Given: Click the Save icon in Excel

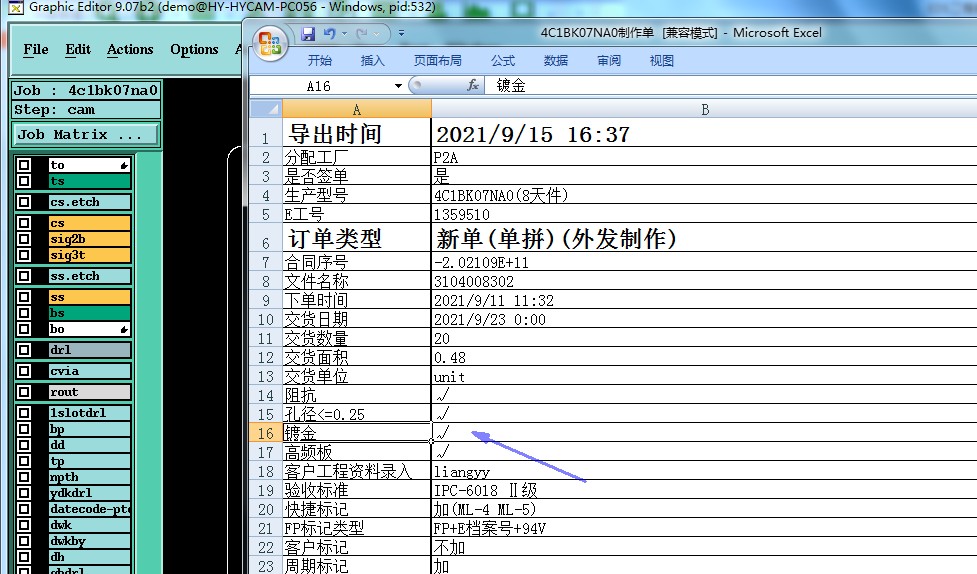Looking at the screenshot, I should [x=308, y=34].
